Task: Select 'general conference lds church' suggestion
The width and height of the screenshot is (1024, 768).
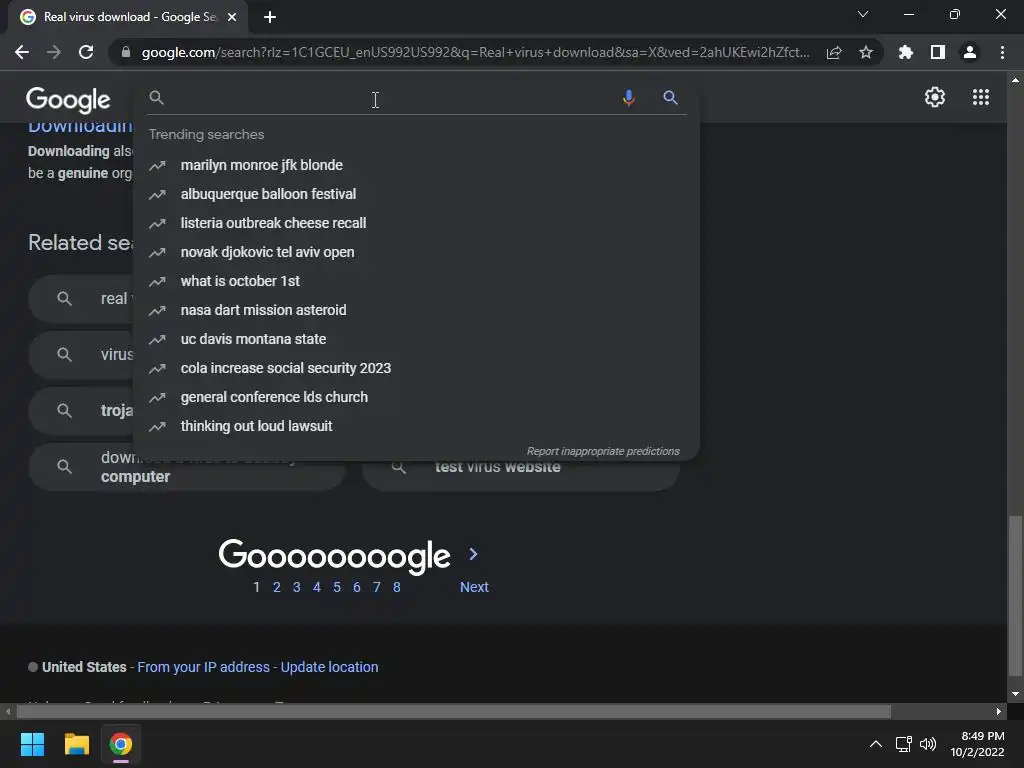Action: (x=274, y=397)
